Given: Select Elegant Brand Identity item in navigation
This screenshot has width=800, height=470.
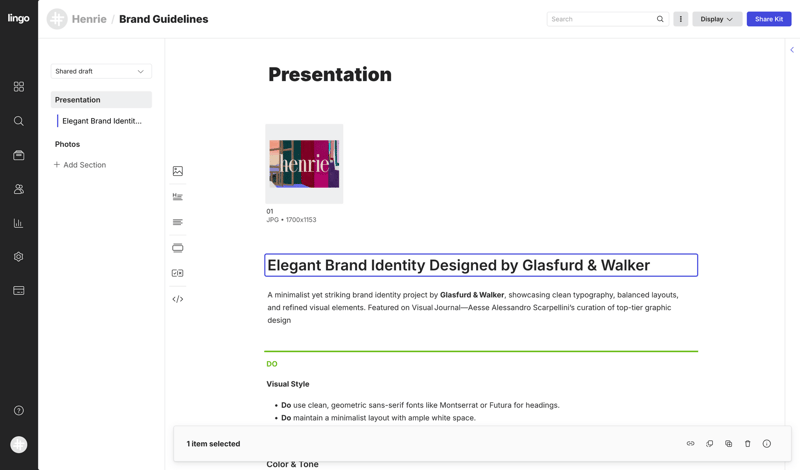Looking at the screenshot, I should tap(102, 121).
